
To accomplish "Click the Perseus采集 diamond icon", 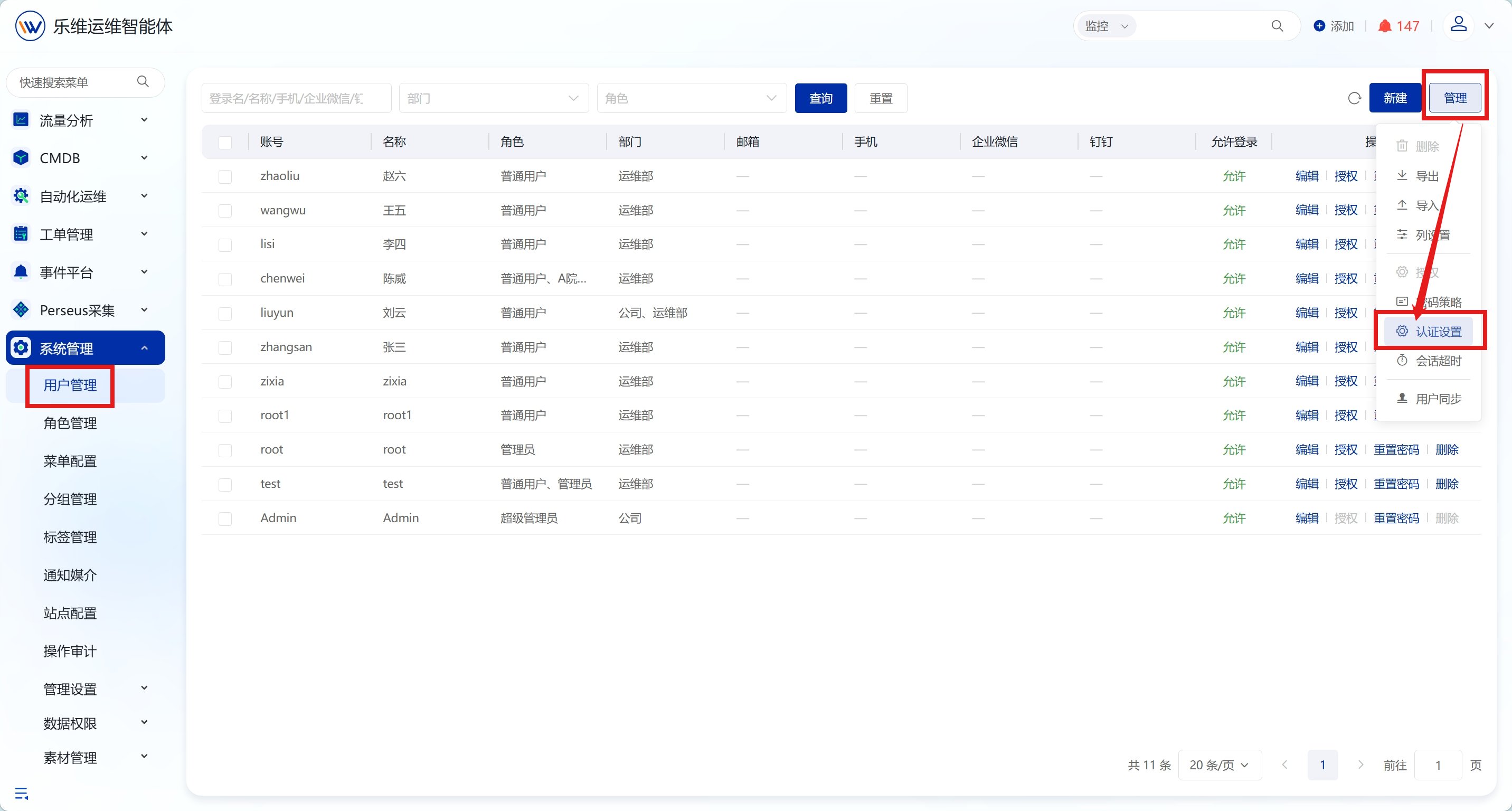I will 21,310.
